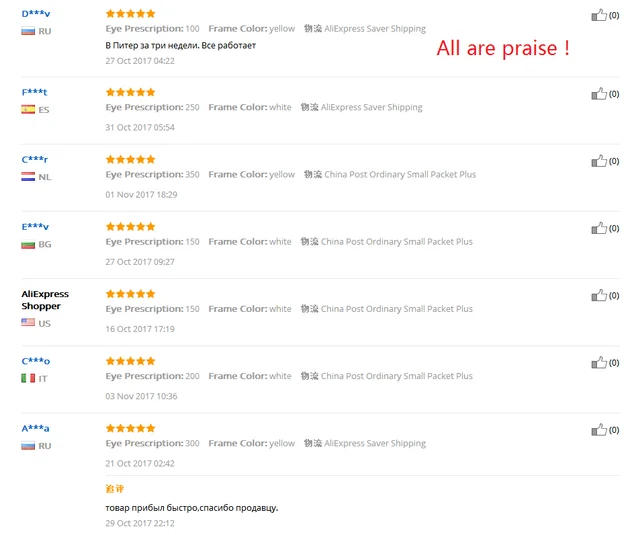The height and width of the screenshot is (535, 640).
Task: Open reviewer profile E***v
Action: pyautogui.click(x=35, y=226)
